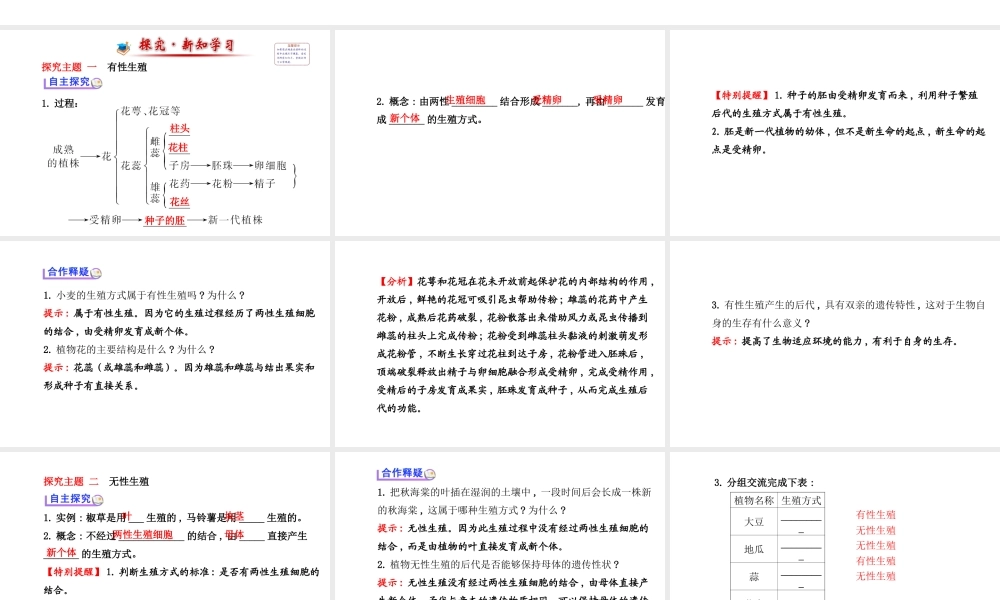Click the 生殖方式 table header
Image resolution: width=1000 pixels, height=600 pixels.
pyautogui.click(x=801, y=501)
